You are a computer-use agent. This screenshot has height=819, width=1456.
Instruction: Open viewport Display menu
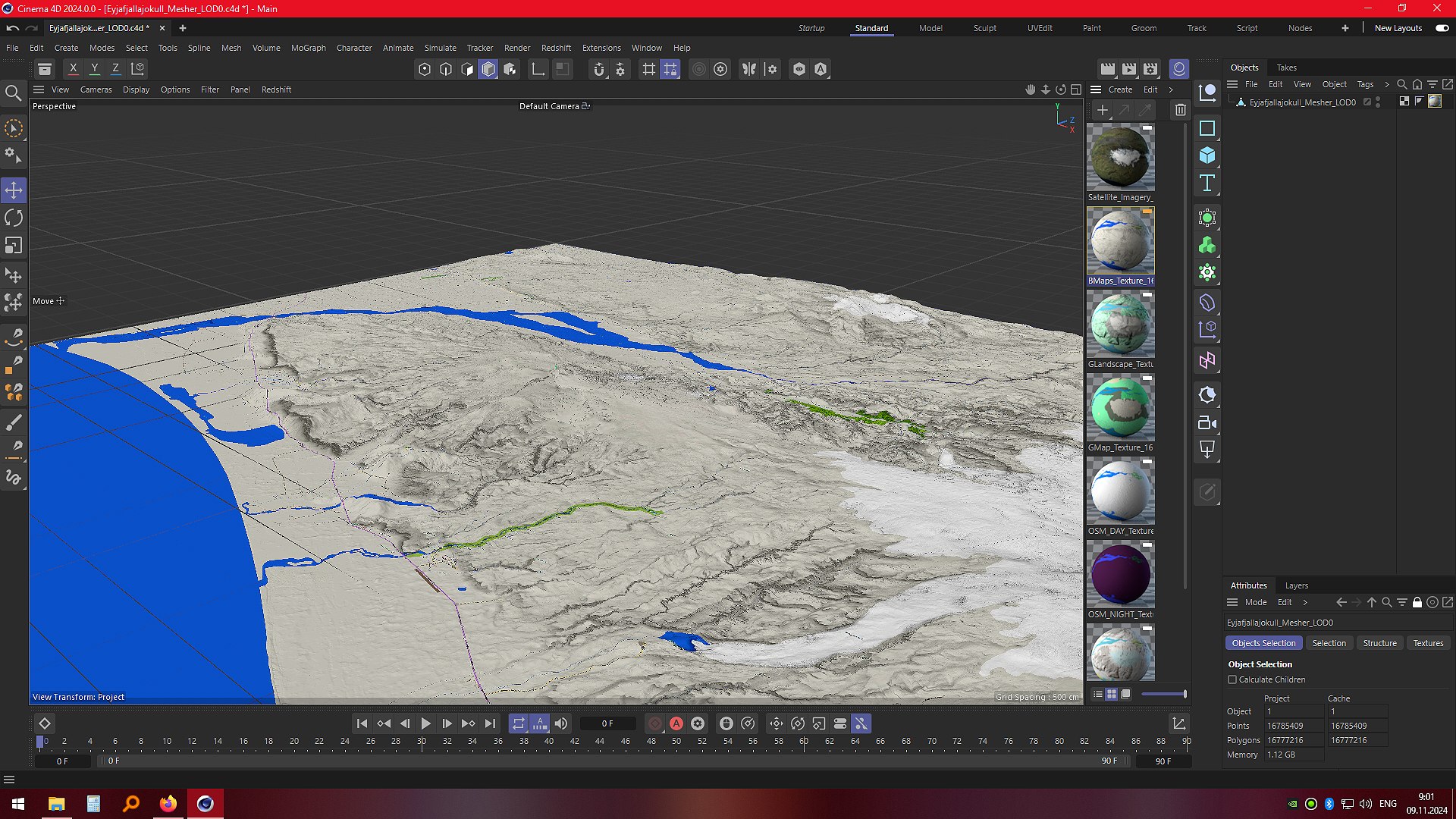[x=136, y=89]
